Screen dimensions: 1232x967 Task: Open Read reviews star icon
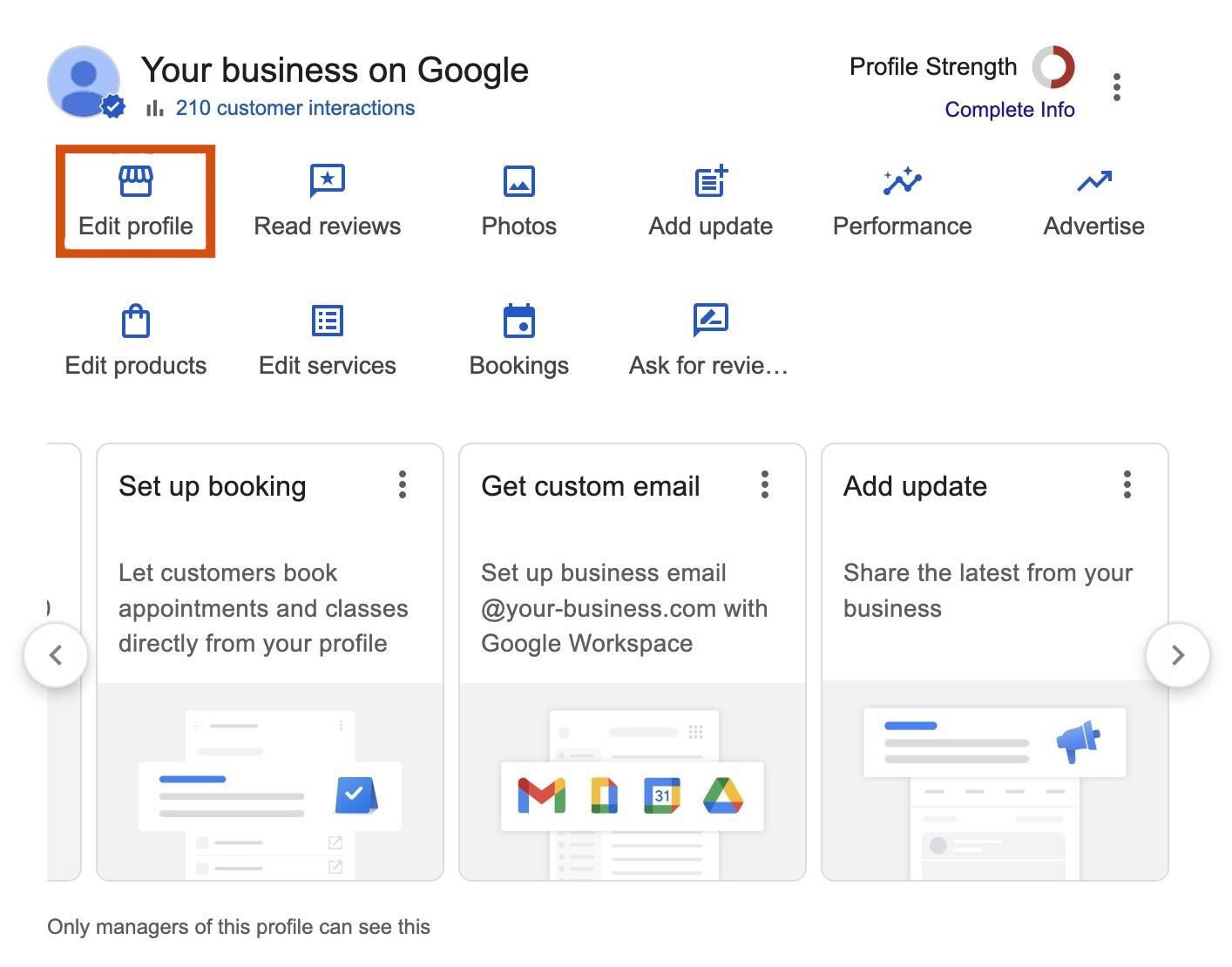pos(328,181)
